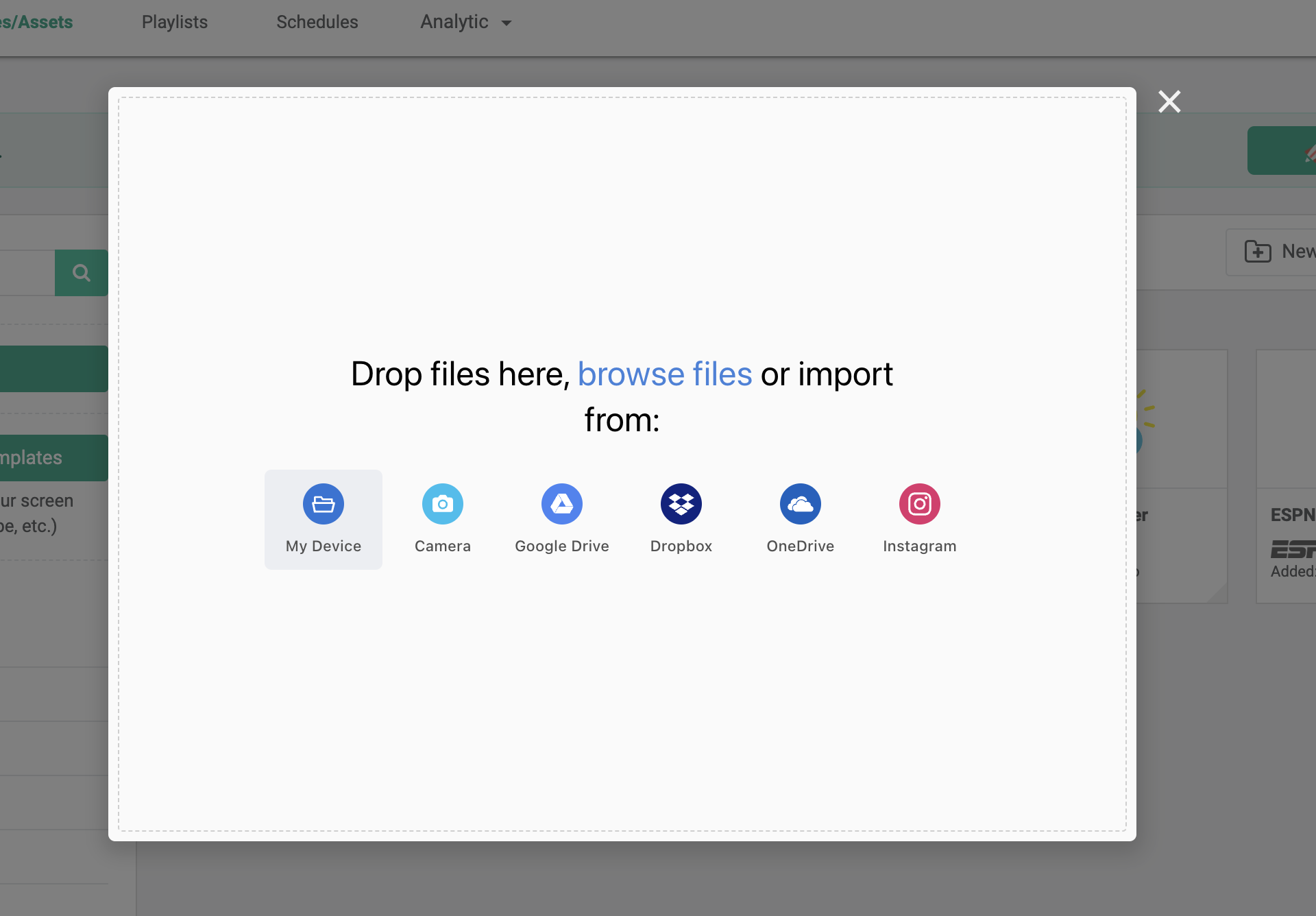Open the Analytic menu

click(x=454, y=22)
